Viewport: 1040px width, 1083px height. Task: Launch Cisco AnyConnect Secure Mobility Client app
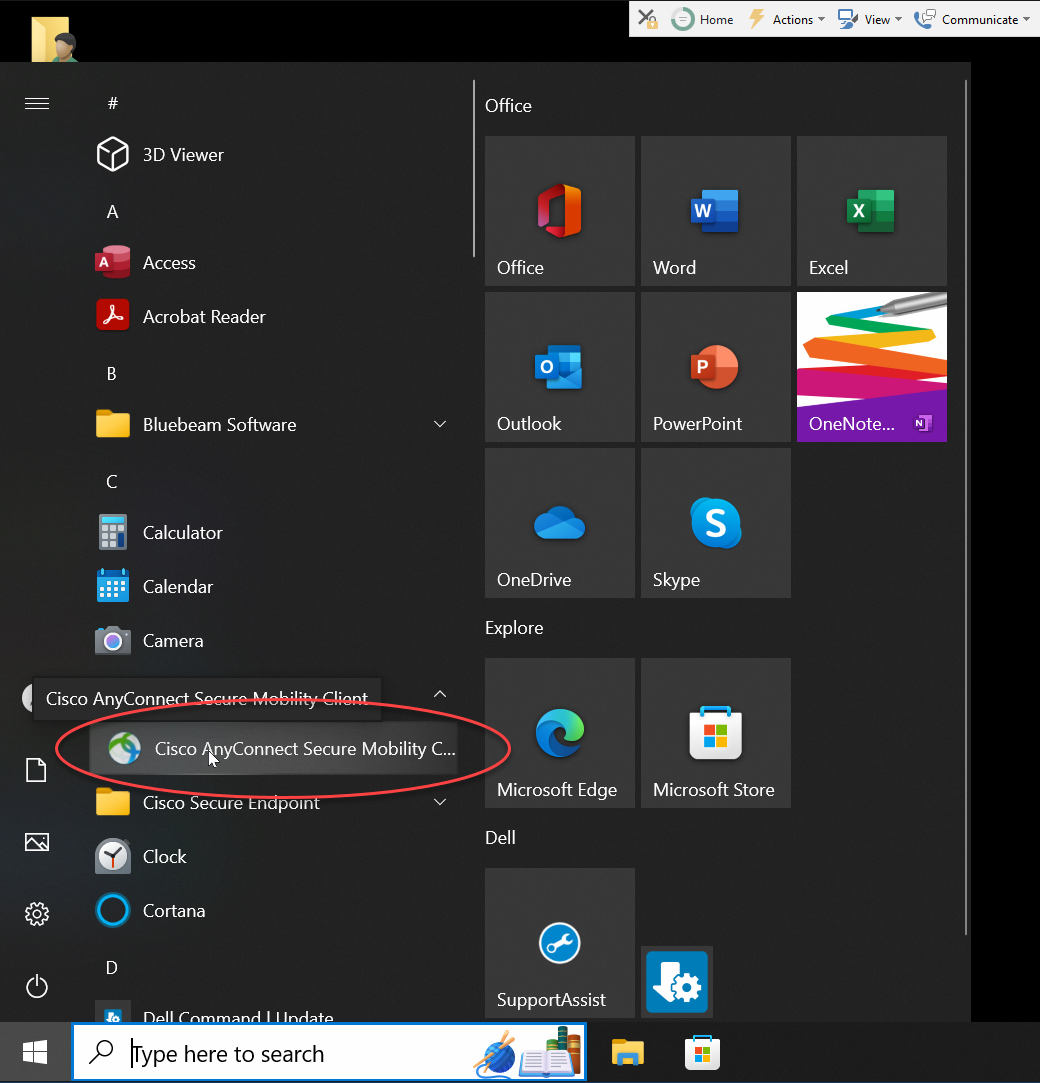coord(273,749)
